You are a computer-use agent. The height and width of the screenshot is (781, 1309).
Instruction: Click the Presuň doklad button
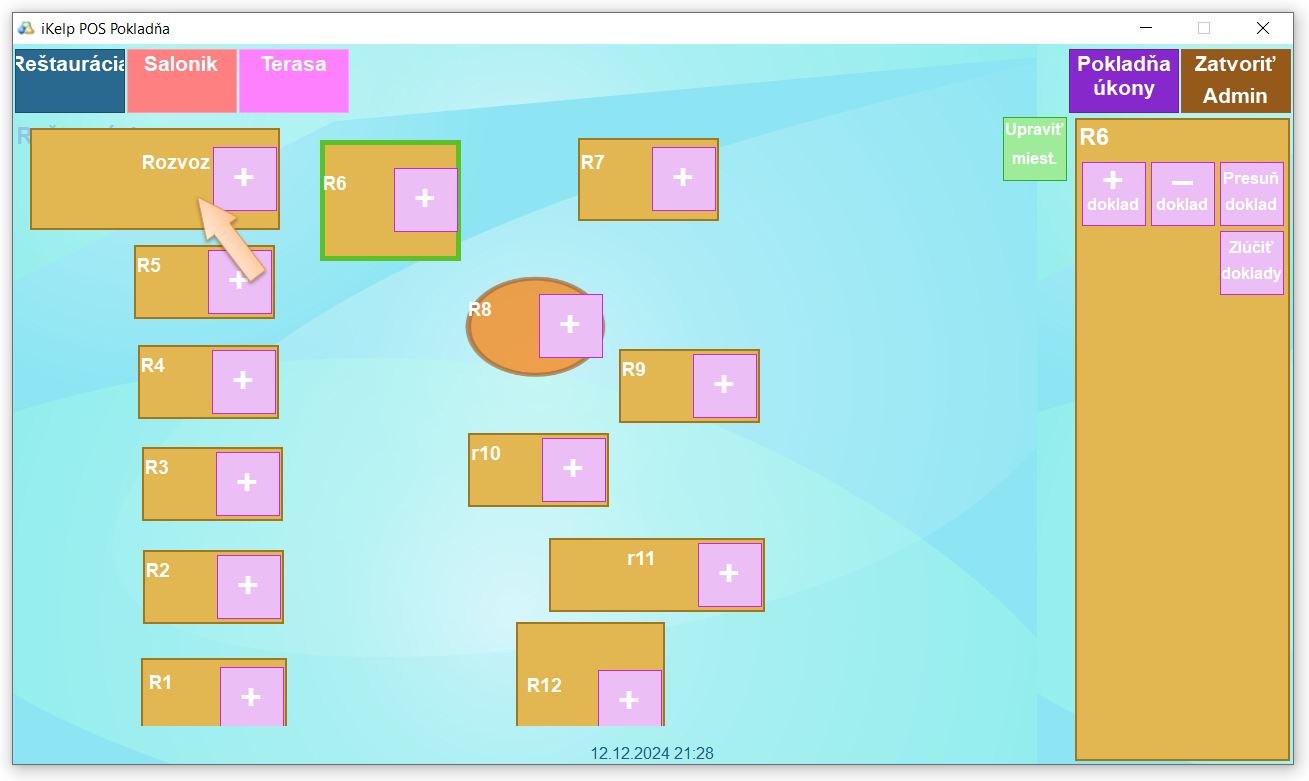[1251, 193]
